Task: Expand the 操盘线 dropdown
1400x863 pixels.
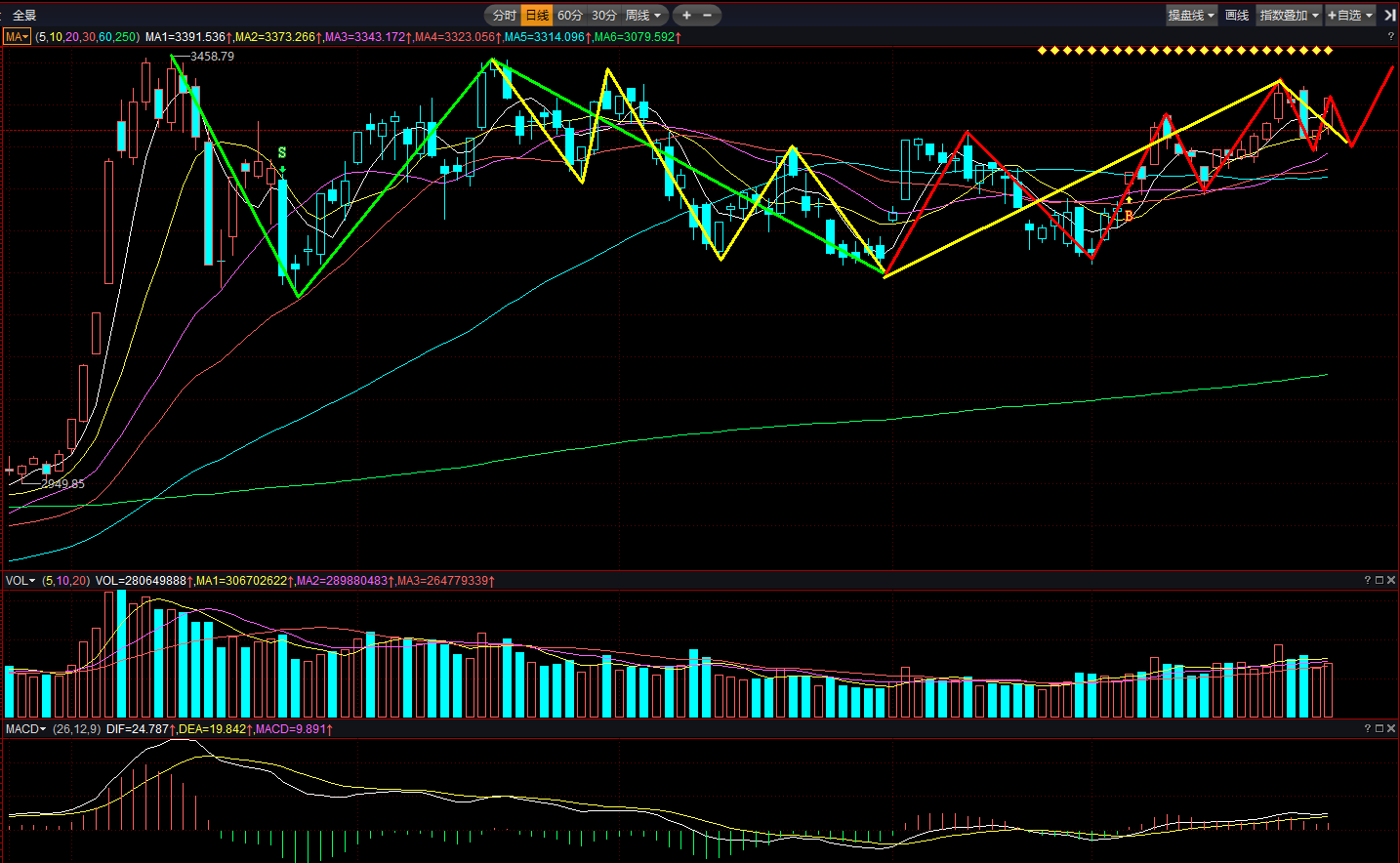Action: point(1191,15)
